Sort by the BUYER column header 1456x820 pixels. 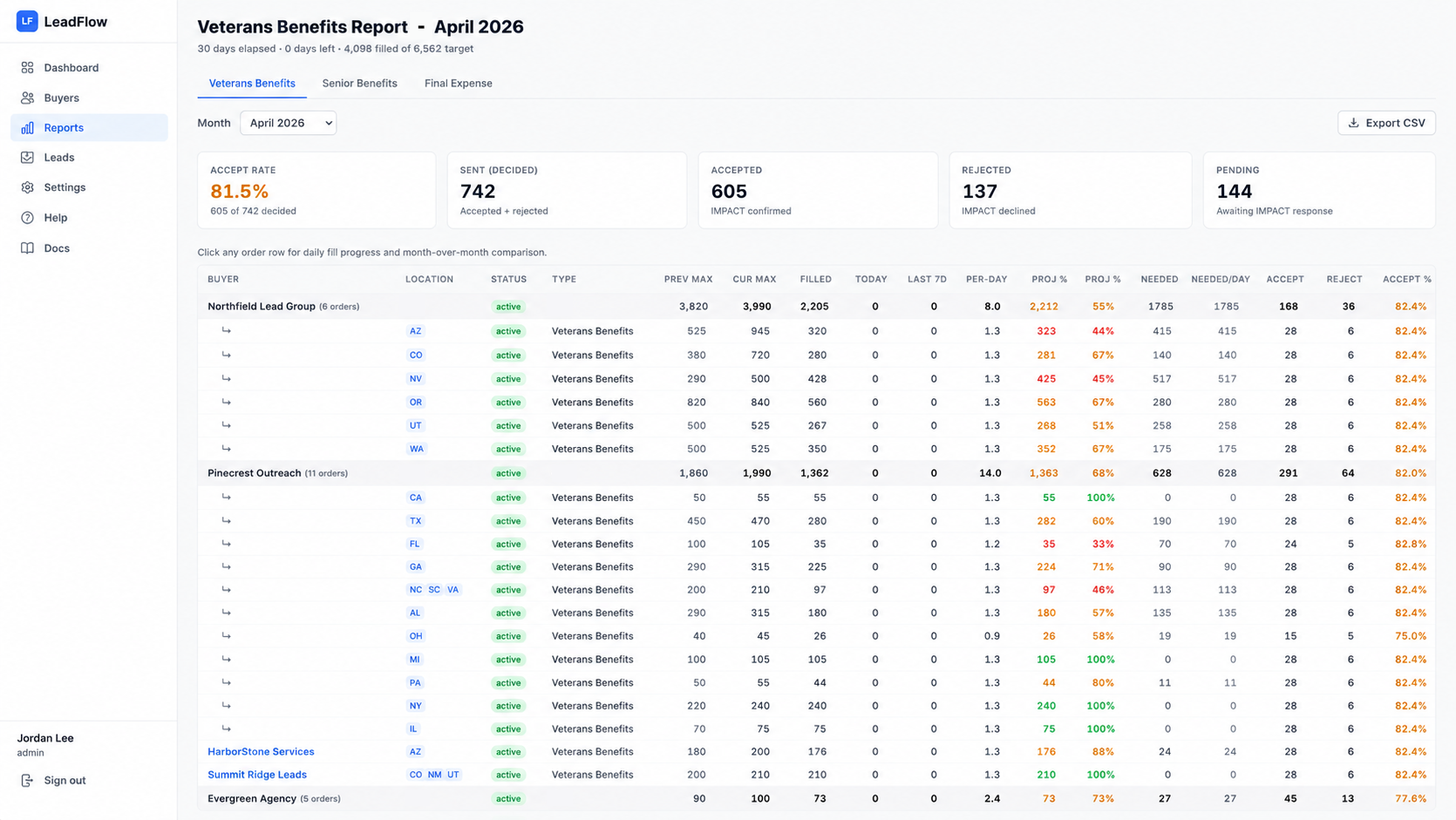tap(223, 279)
